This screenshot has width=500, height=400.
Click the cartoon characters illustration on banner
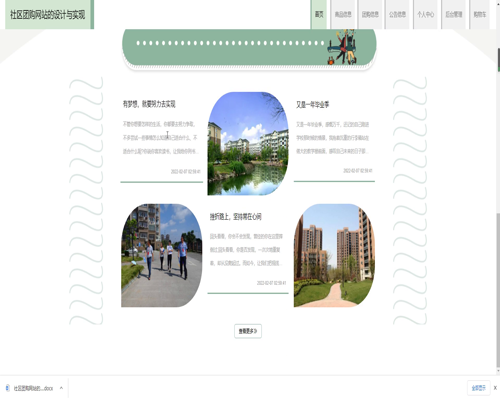[x=343, y=47]
